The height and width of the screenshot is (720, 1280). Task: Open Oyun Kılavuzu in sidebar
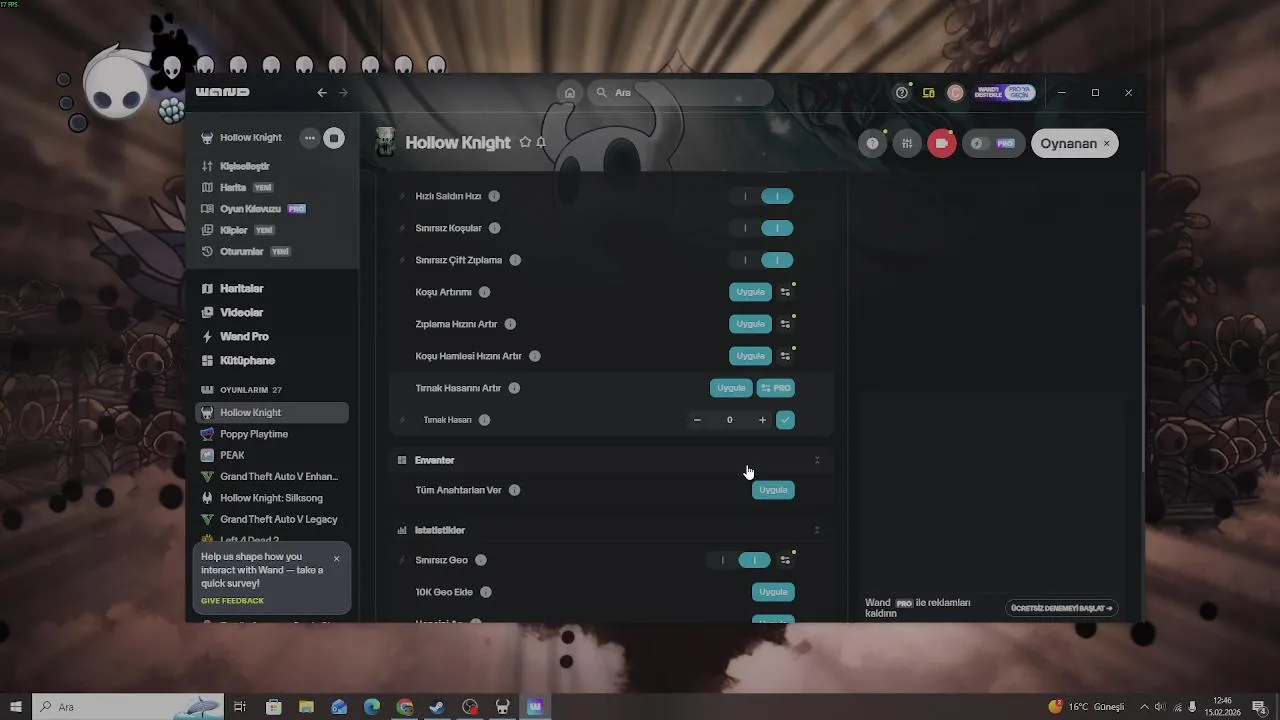249,209
